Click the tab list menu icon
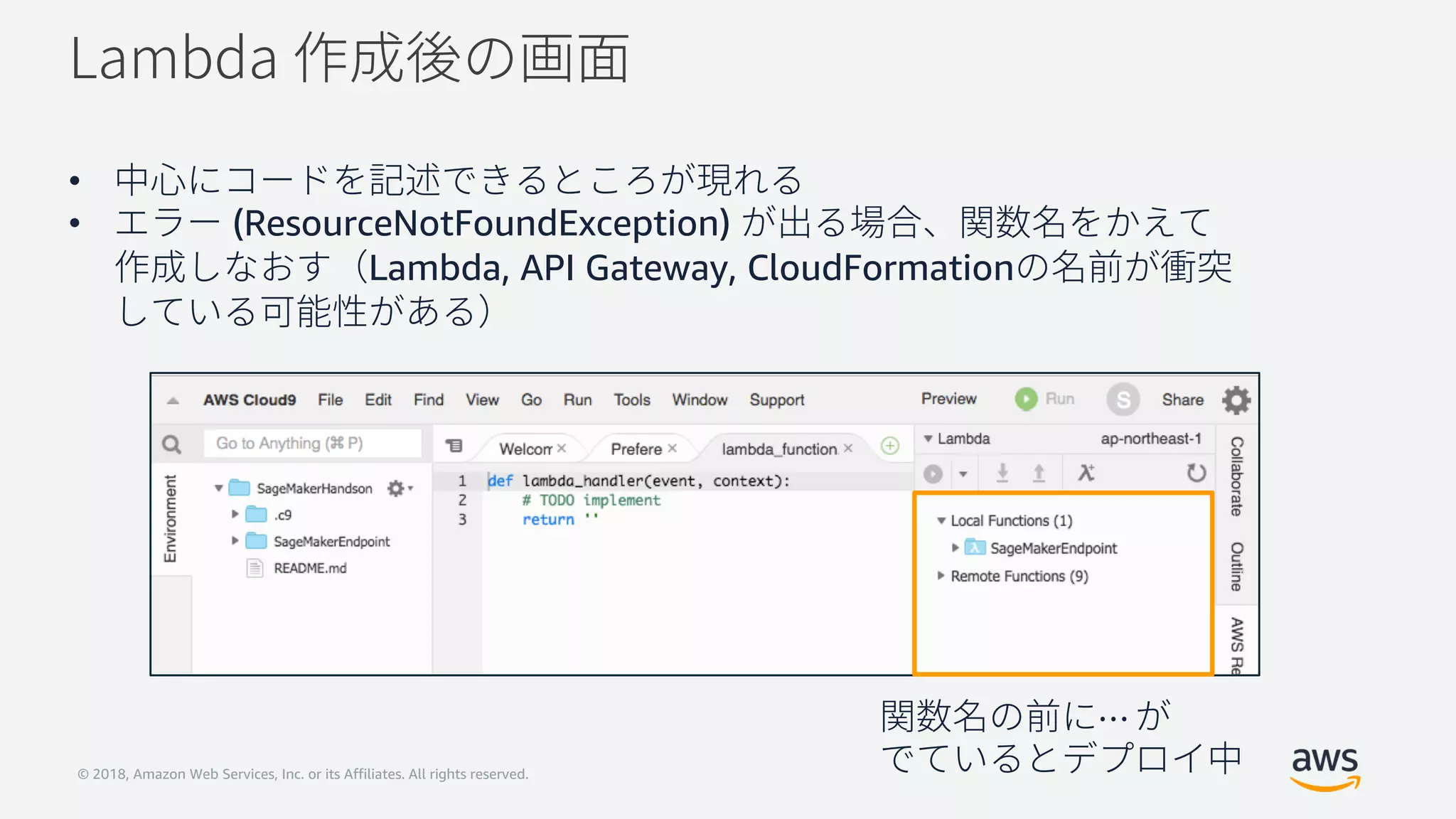The height and width of the screenshot is (819, 1456). (x=454, y=446)
